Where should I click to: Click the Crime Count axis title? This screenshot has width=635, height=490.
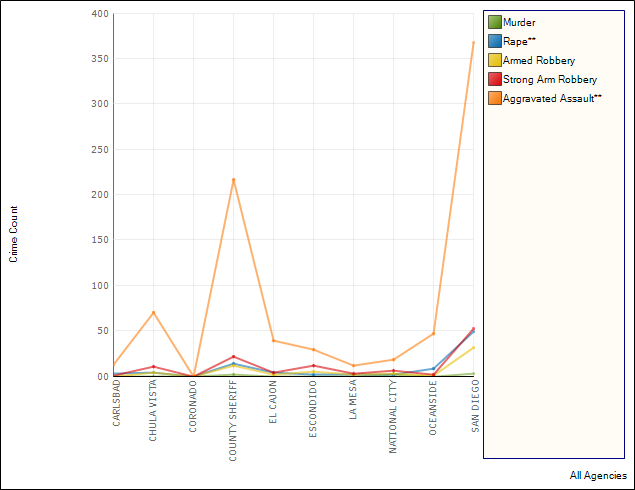click(x=14, y=234)
